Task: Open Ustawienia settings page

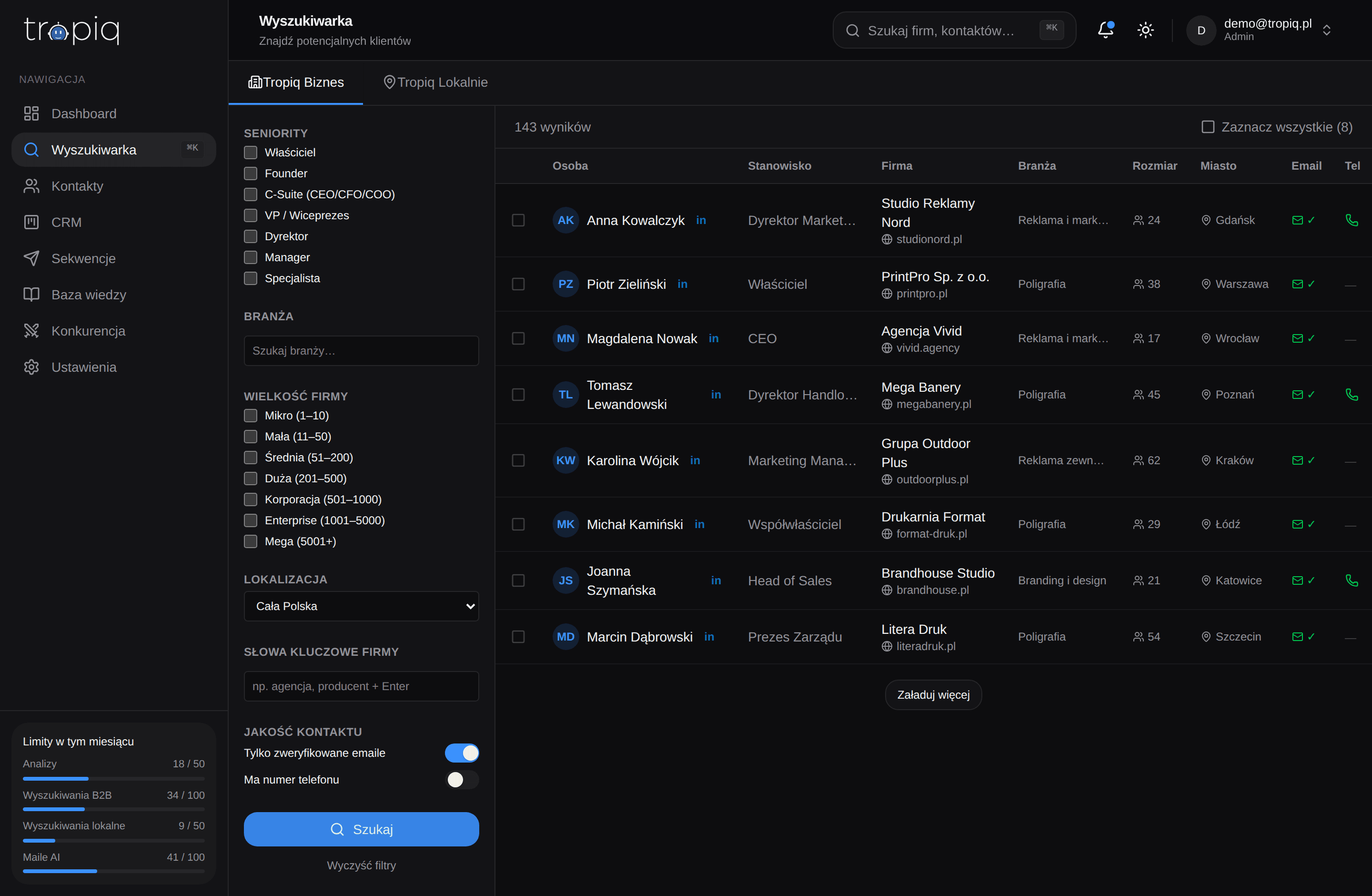Action: (113, 367)
